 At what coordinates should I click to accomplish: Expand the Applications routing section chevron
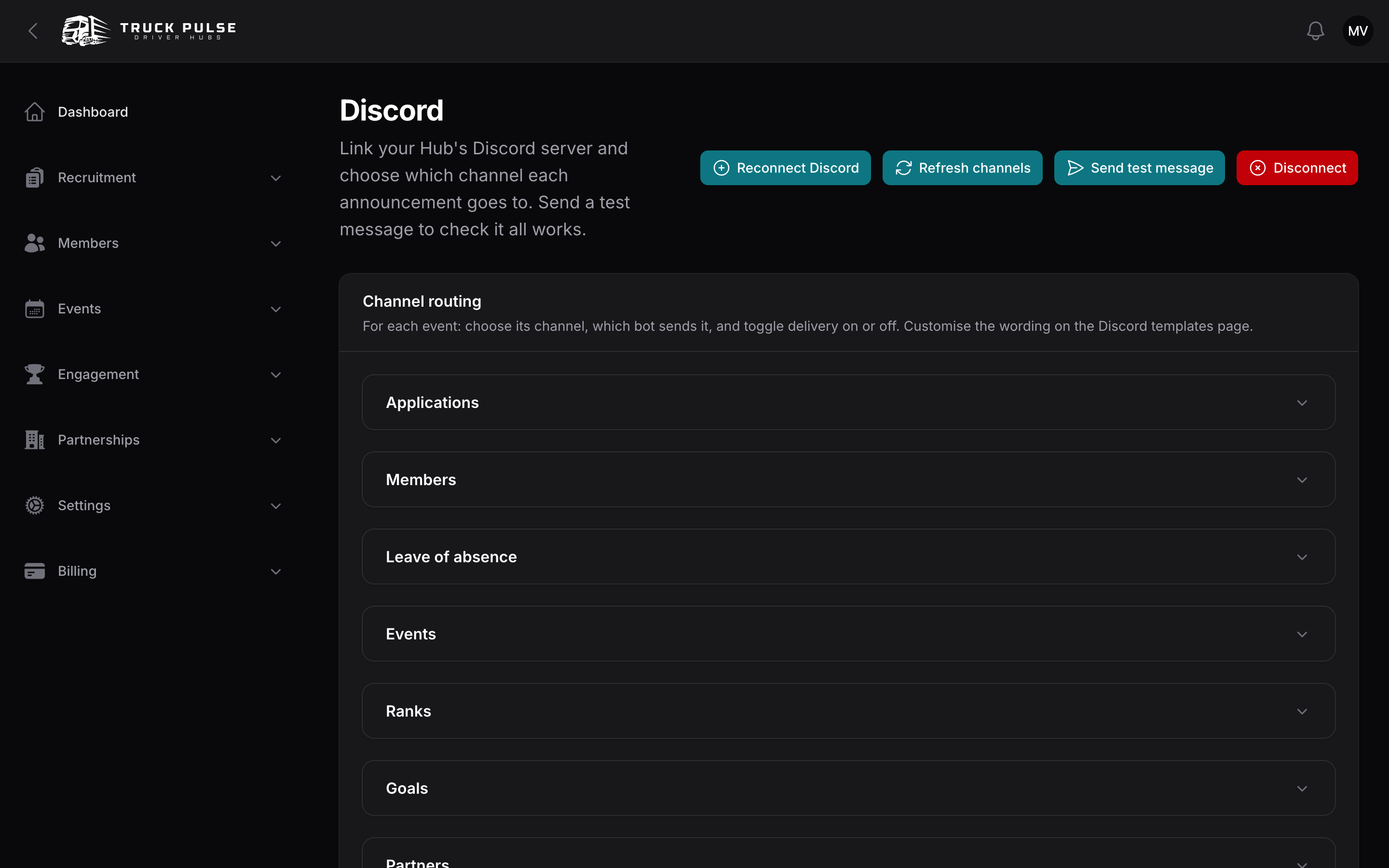coord(1302,403)
